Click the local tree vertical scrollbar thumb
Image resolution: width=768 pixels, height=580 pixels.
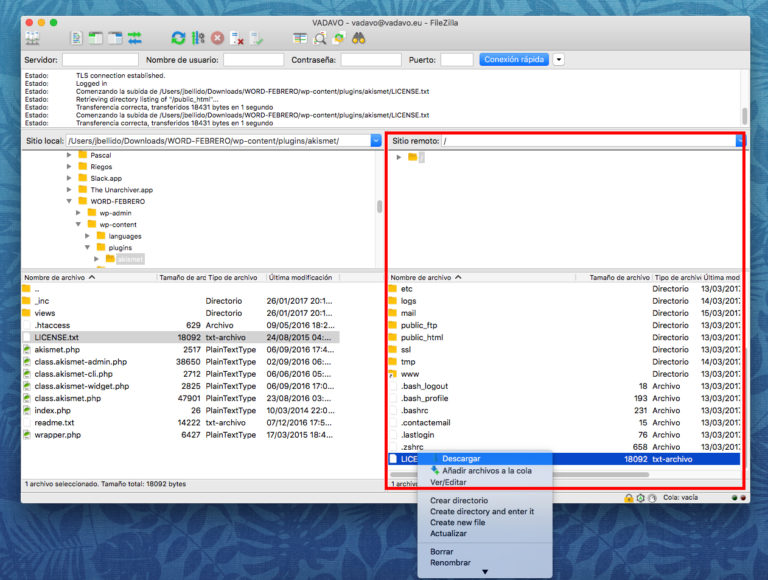pos(379,206)
